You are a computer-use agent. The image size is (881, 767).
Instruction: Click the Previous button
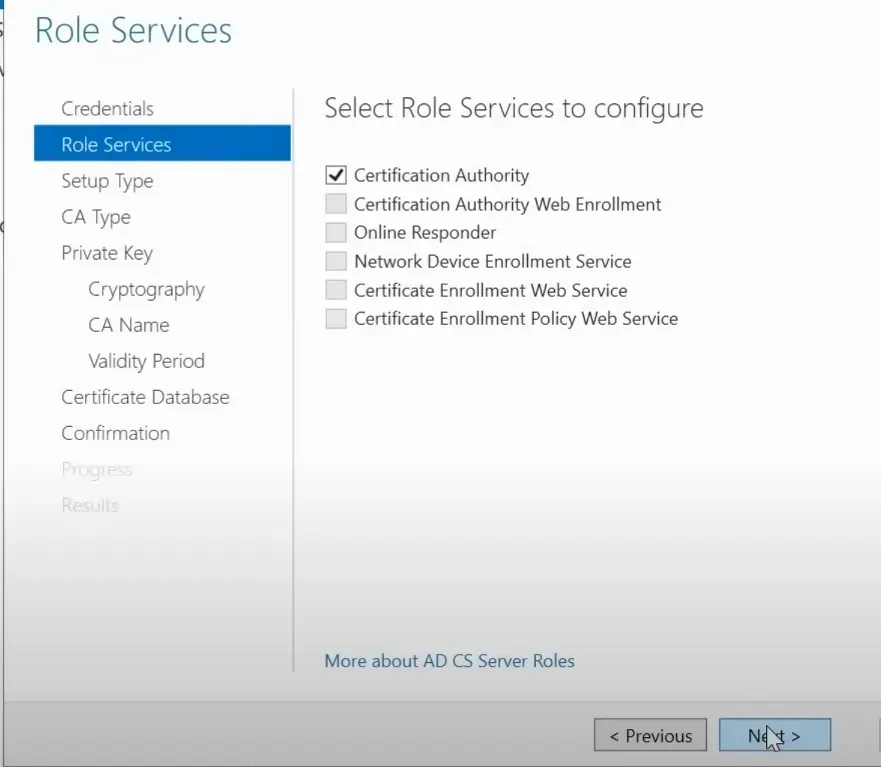pyautogui.click(x=650, y=736)
